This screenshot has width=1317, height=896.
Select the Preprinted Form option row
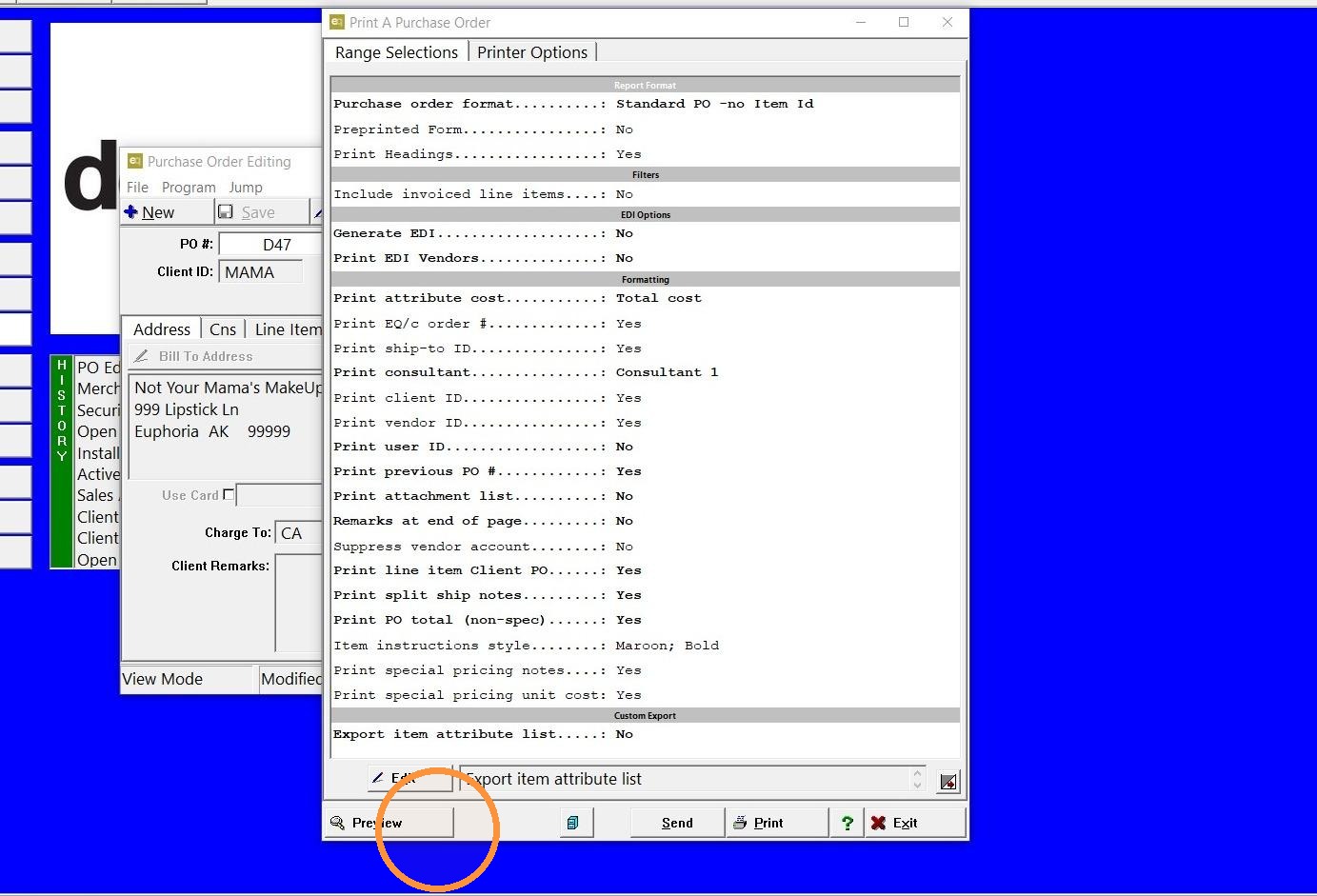[x=645, y=129]
